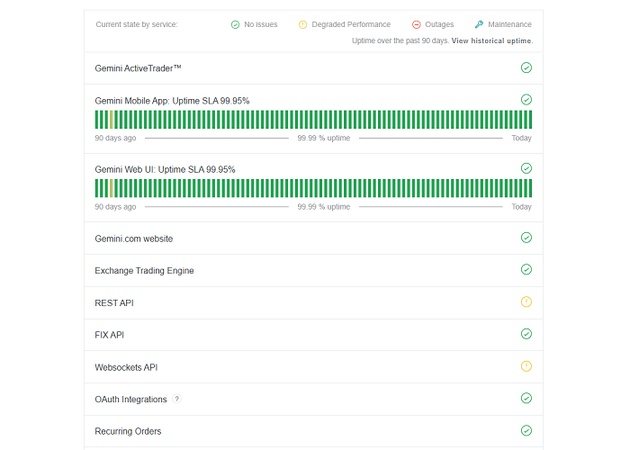Click the OAuth Integrations status check icon
Viewport: 639px width, 450px height.
pyautogui.click(x=526, y=398)
